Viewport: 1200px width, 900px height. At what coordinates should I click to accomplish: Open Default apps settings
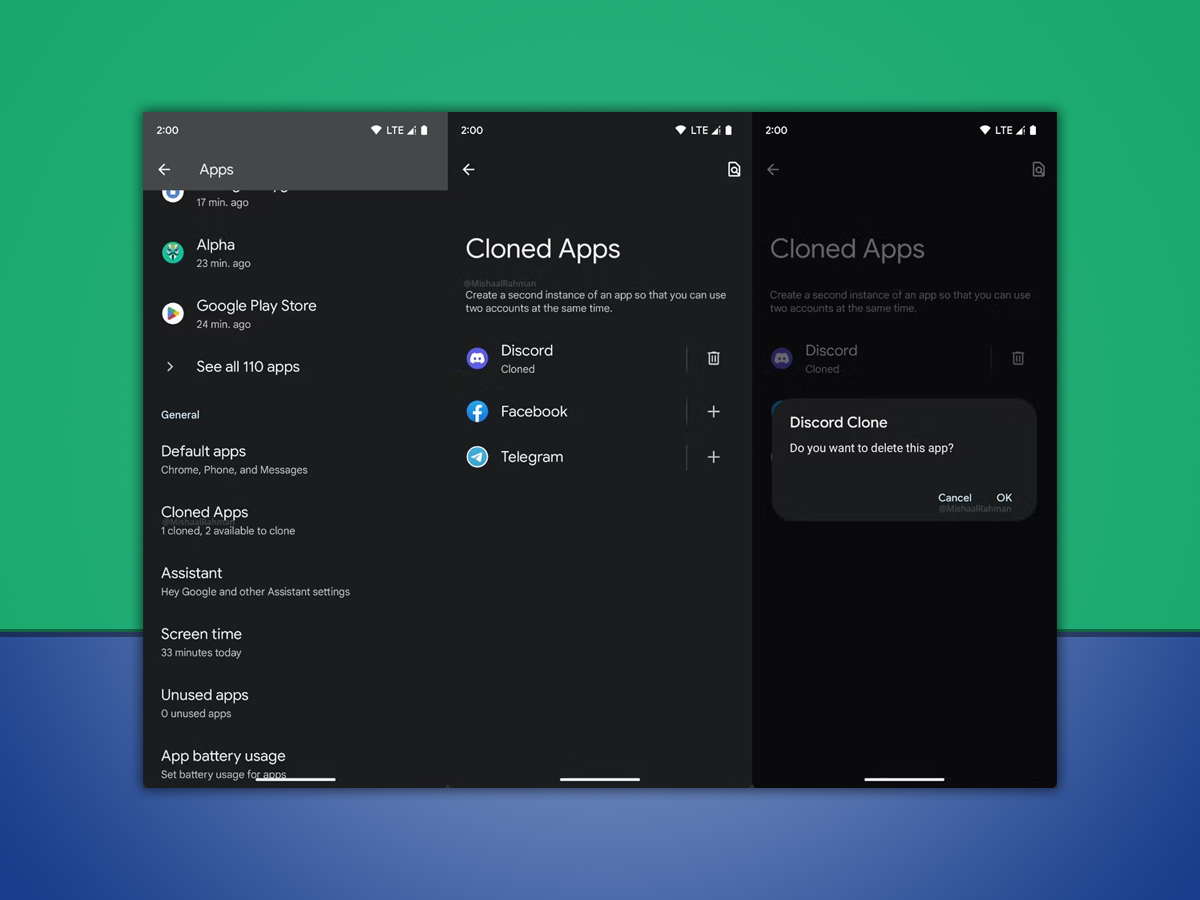234,459
